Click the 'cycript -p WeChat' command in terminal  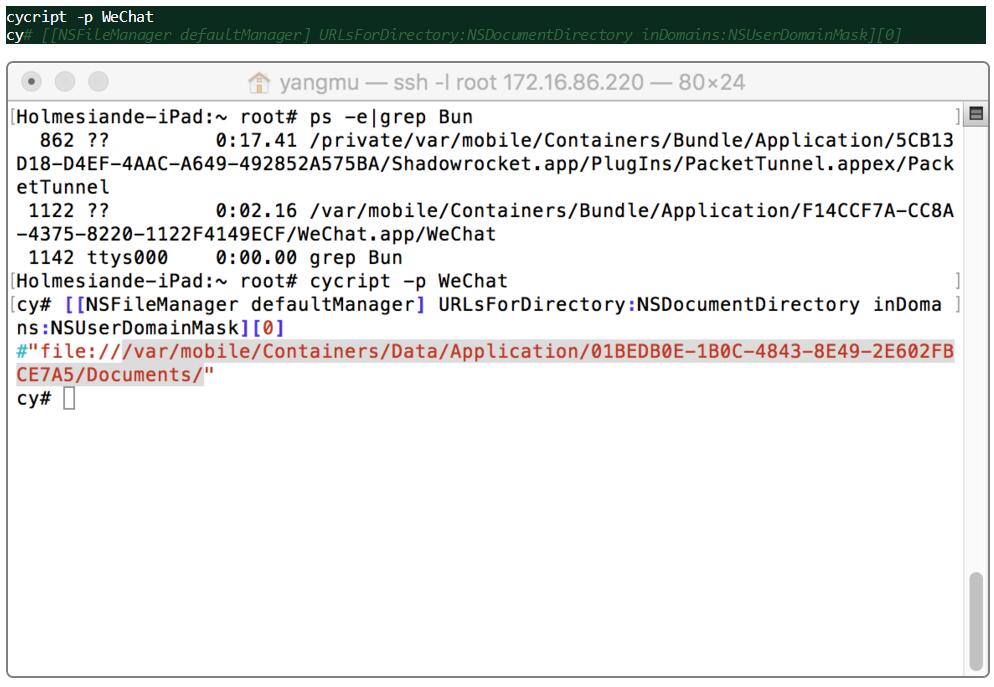click(x=409, y=281)
